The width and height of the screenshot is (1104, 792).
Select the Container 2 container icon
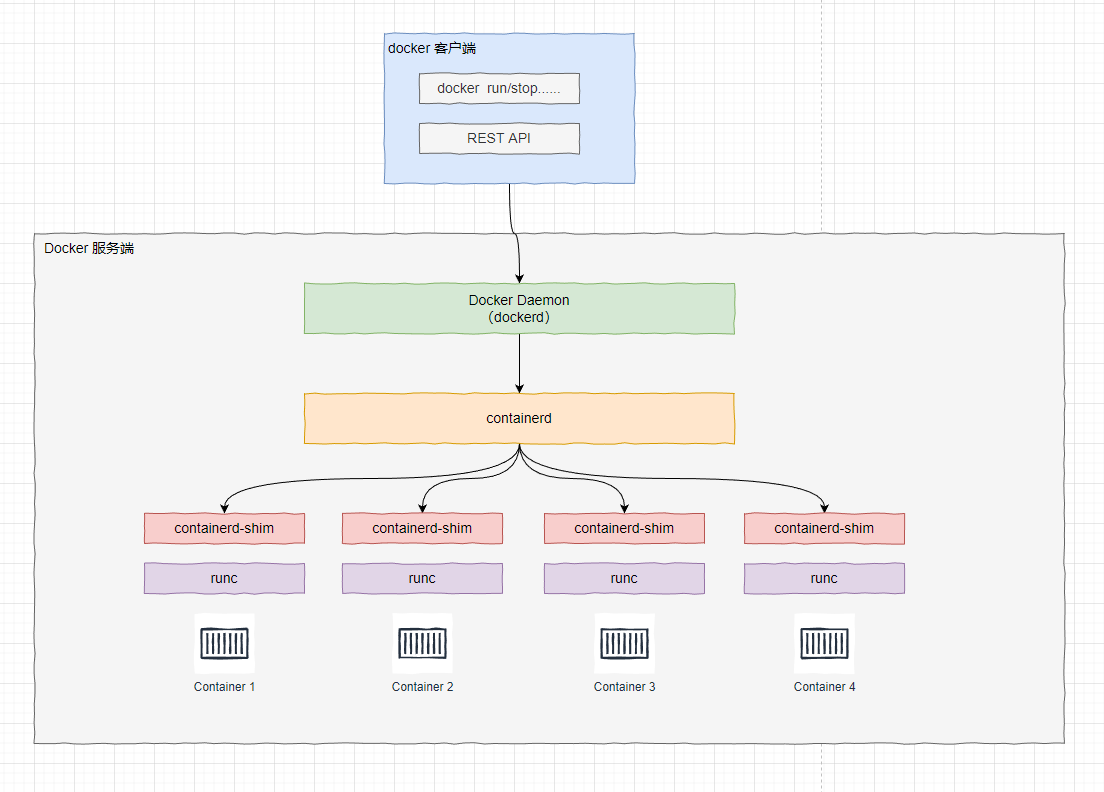point(422,643)
